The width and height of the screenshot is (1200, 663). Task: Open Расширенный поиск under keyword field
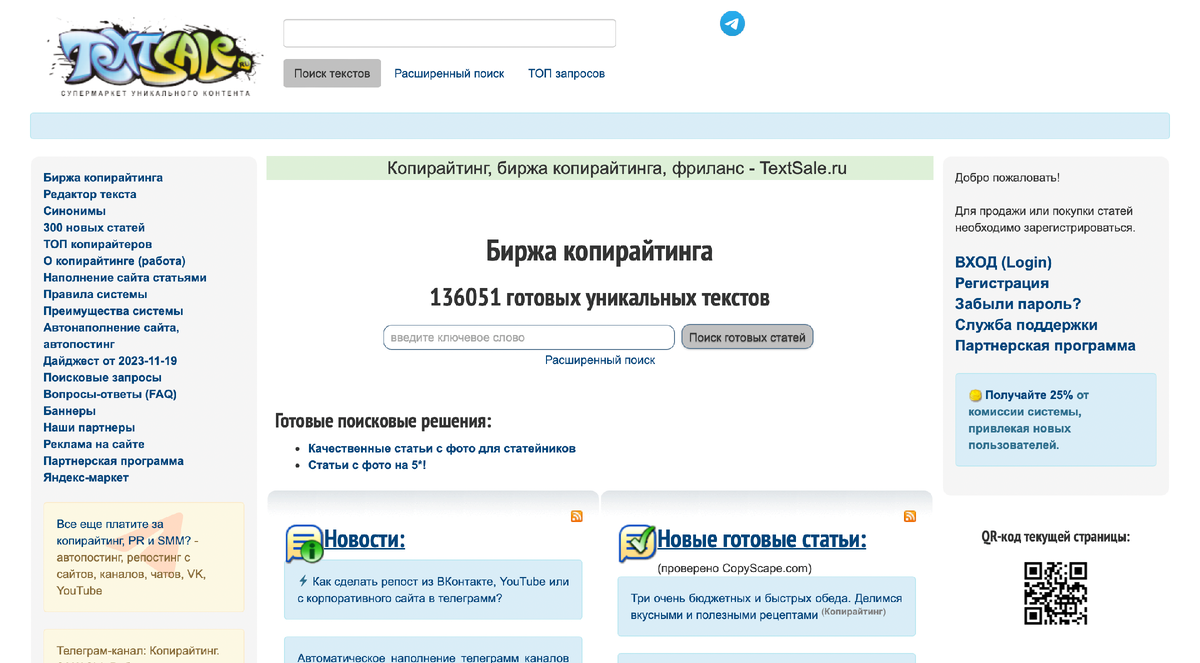point(600,360)
